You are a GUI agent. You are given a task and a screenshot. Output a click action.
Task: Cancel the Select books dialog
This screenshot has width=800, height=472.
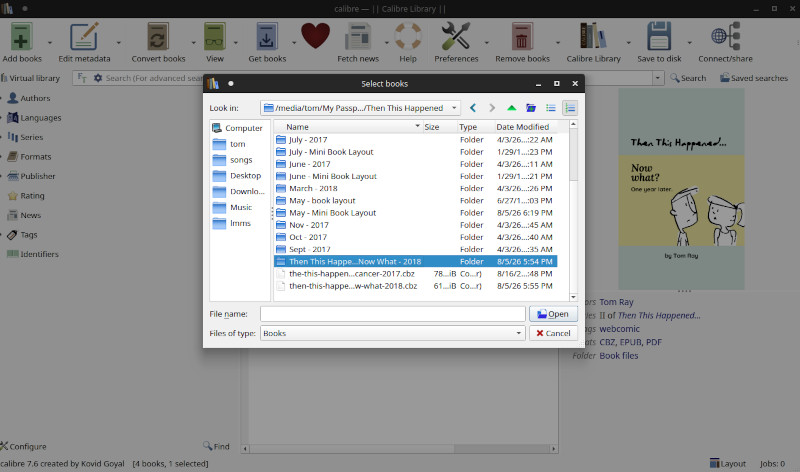553,333
